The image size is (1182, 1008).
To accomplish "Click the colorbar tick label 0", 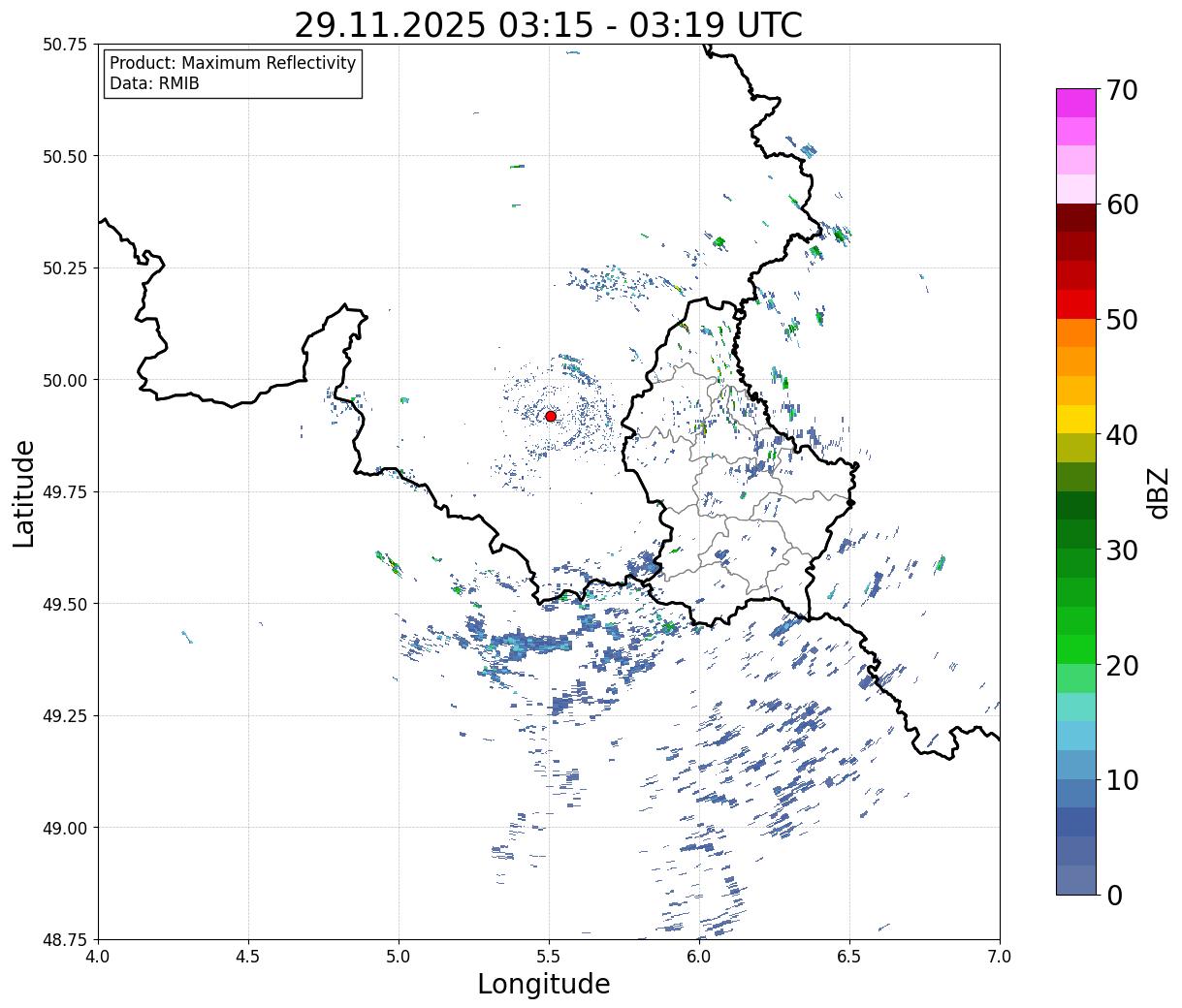I will (x=1113, y=896).
